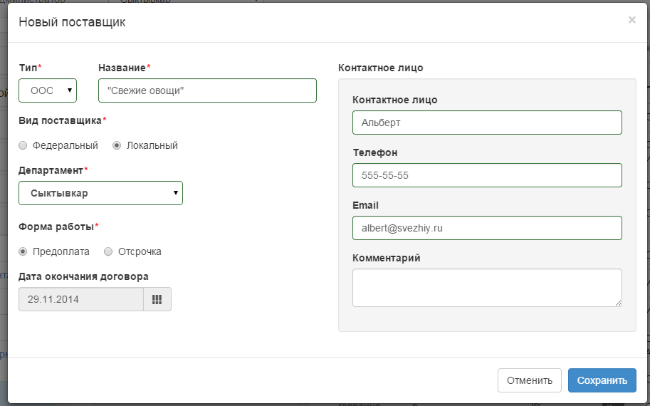Select the Федеральный supplier type radio
This screenshot has height=406, width=650.
click(23, 146)
